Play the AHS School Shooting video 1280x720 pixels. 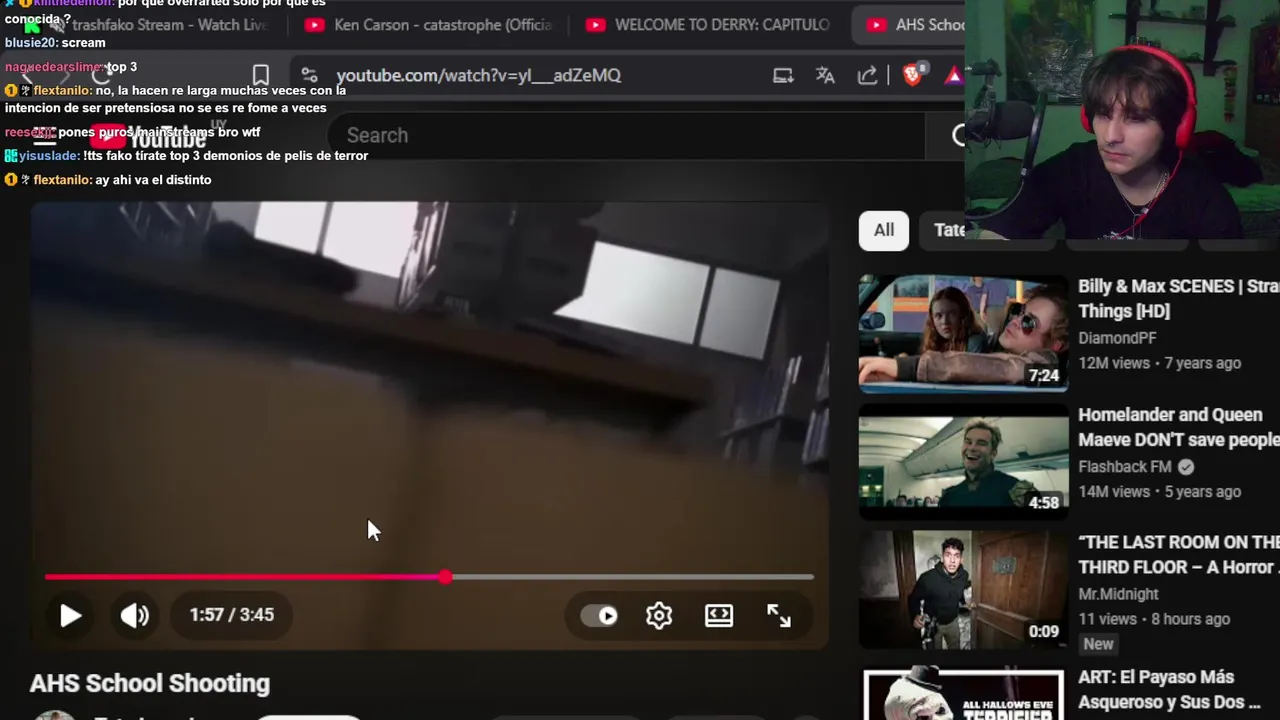(x=70, y=615)
